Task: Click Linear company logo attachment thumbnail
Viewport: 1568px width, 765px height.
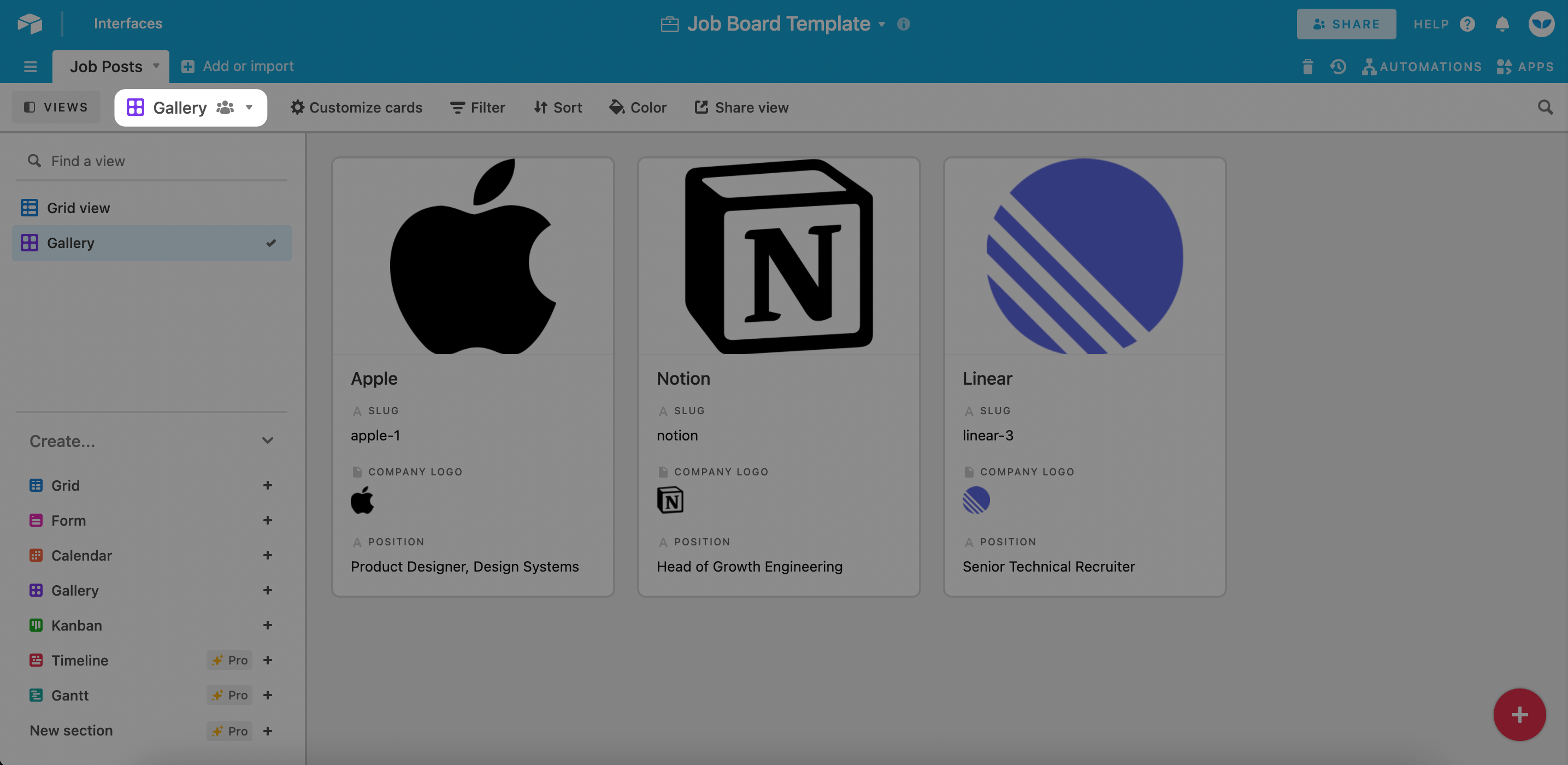Action: (976, 501)
